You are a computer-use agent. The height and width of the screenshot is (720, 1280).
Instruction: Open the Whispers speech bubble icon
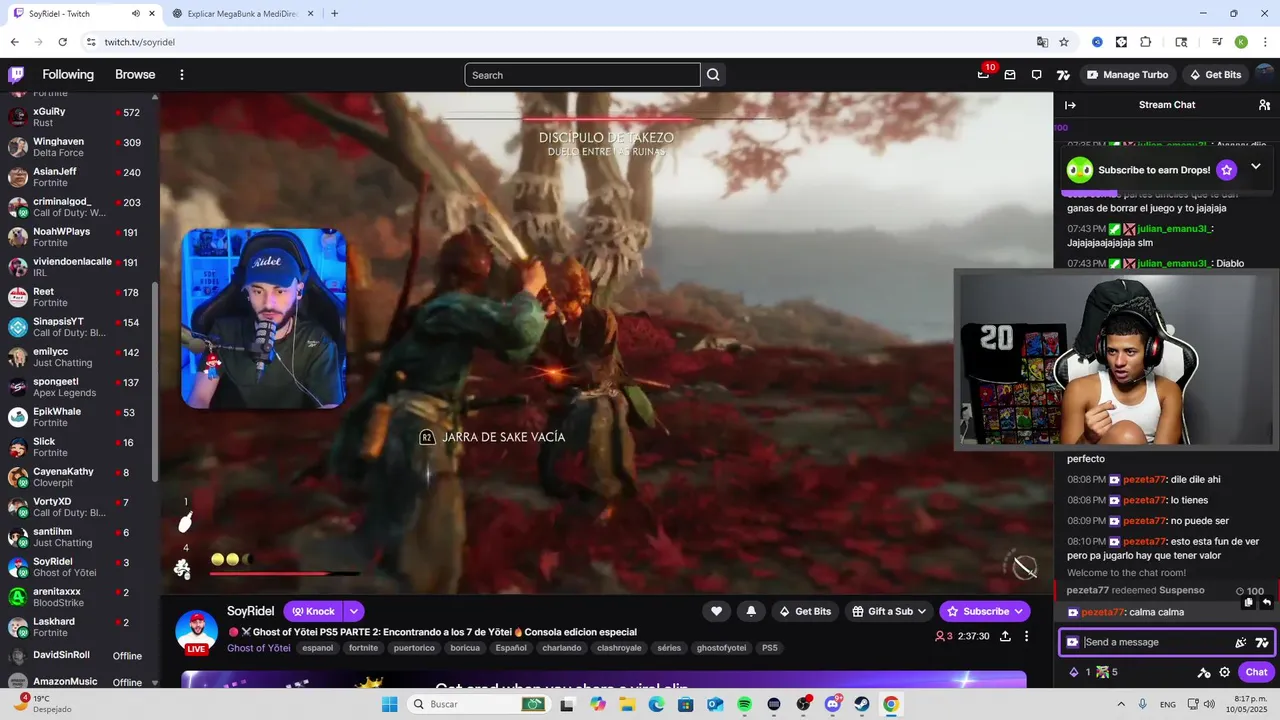tap(1036, 75)
